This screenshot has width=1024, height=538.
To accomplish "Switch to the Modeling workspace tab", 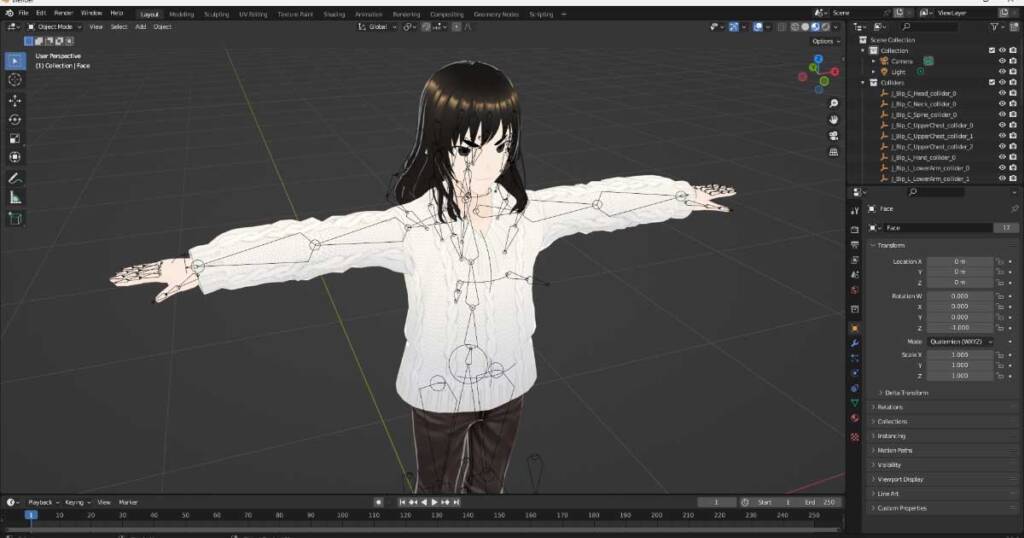I will [x=182, y=14].
